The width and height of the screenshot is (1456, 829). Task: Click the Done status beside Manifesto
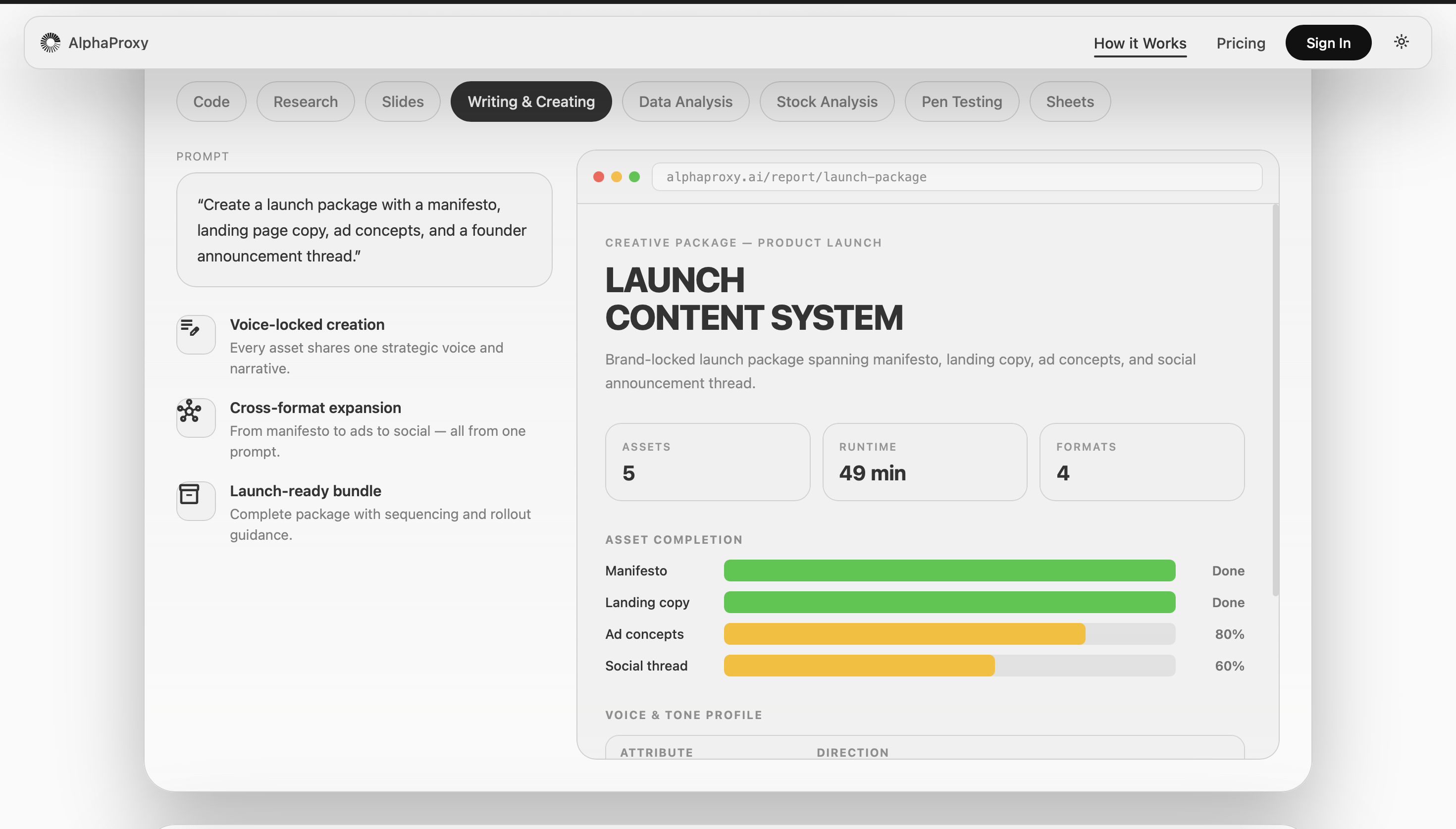tap(1228, 570)
